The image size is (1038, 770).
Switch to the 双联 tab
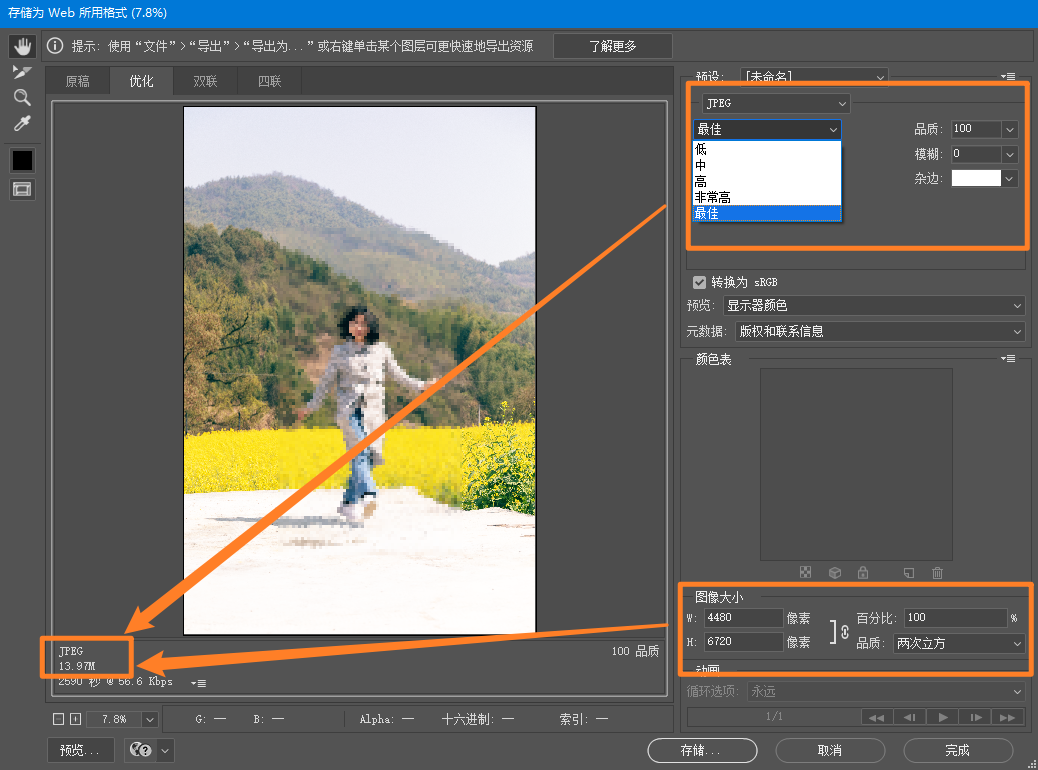click(205, 81)
